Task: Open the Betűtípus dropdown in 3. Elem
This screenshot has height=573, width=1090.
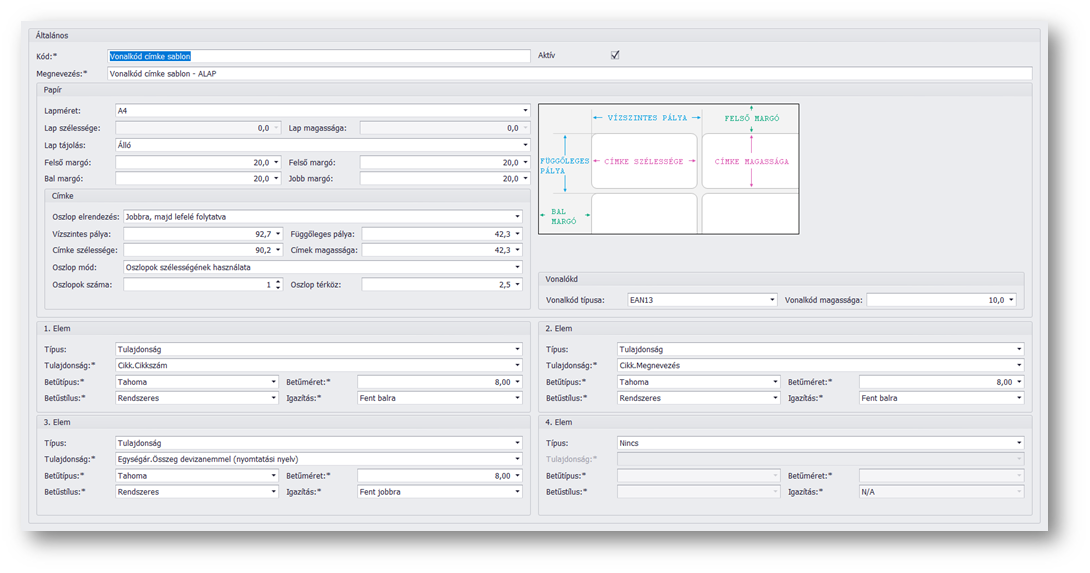Action: click(273, 476)
